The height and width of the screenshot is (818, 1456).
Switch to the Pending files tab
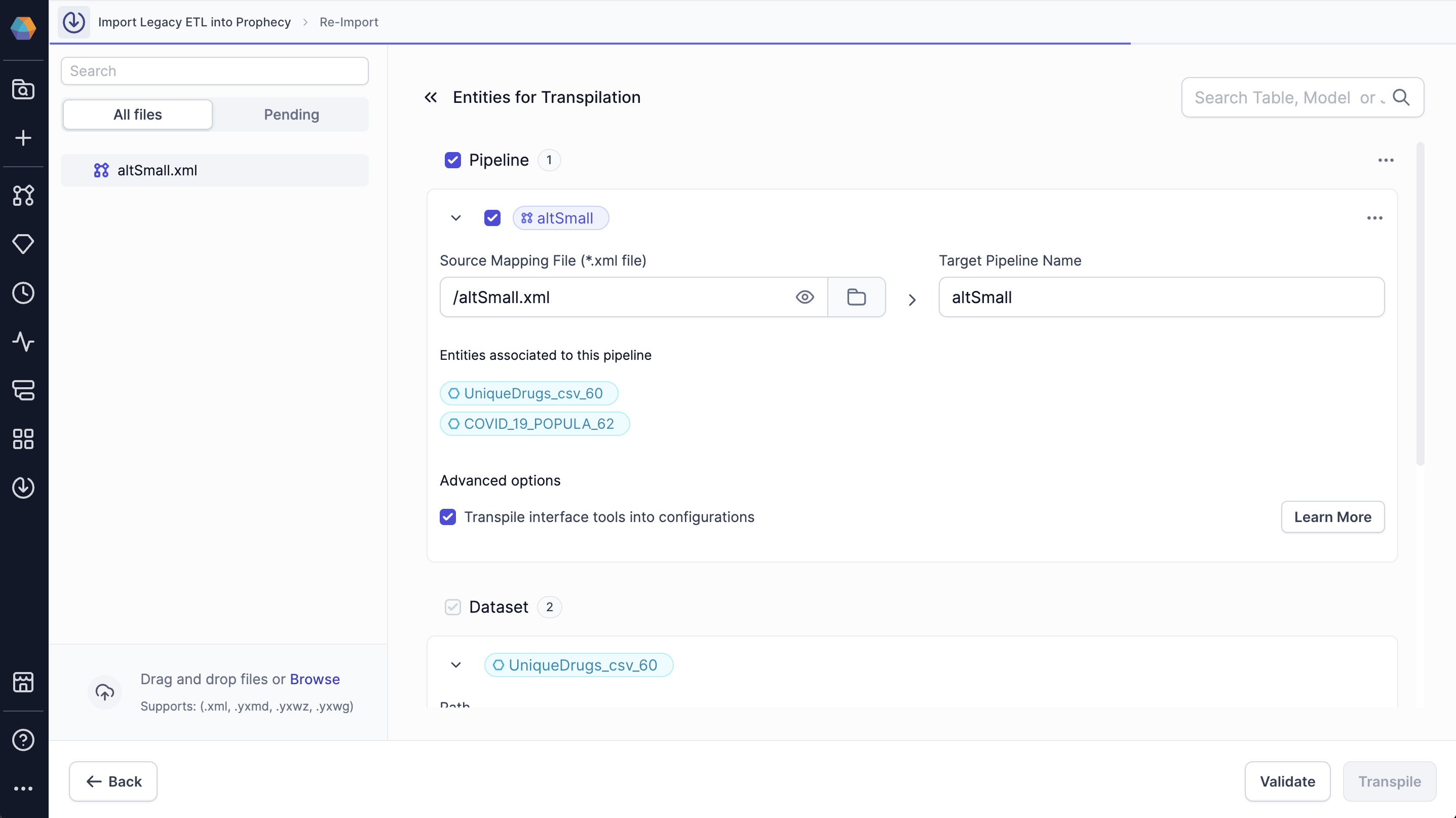tap(291, 114)
